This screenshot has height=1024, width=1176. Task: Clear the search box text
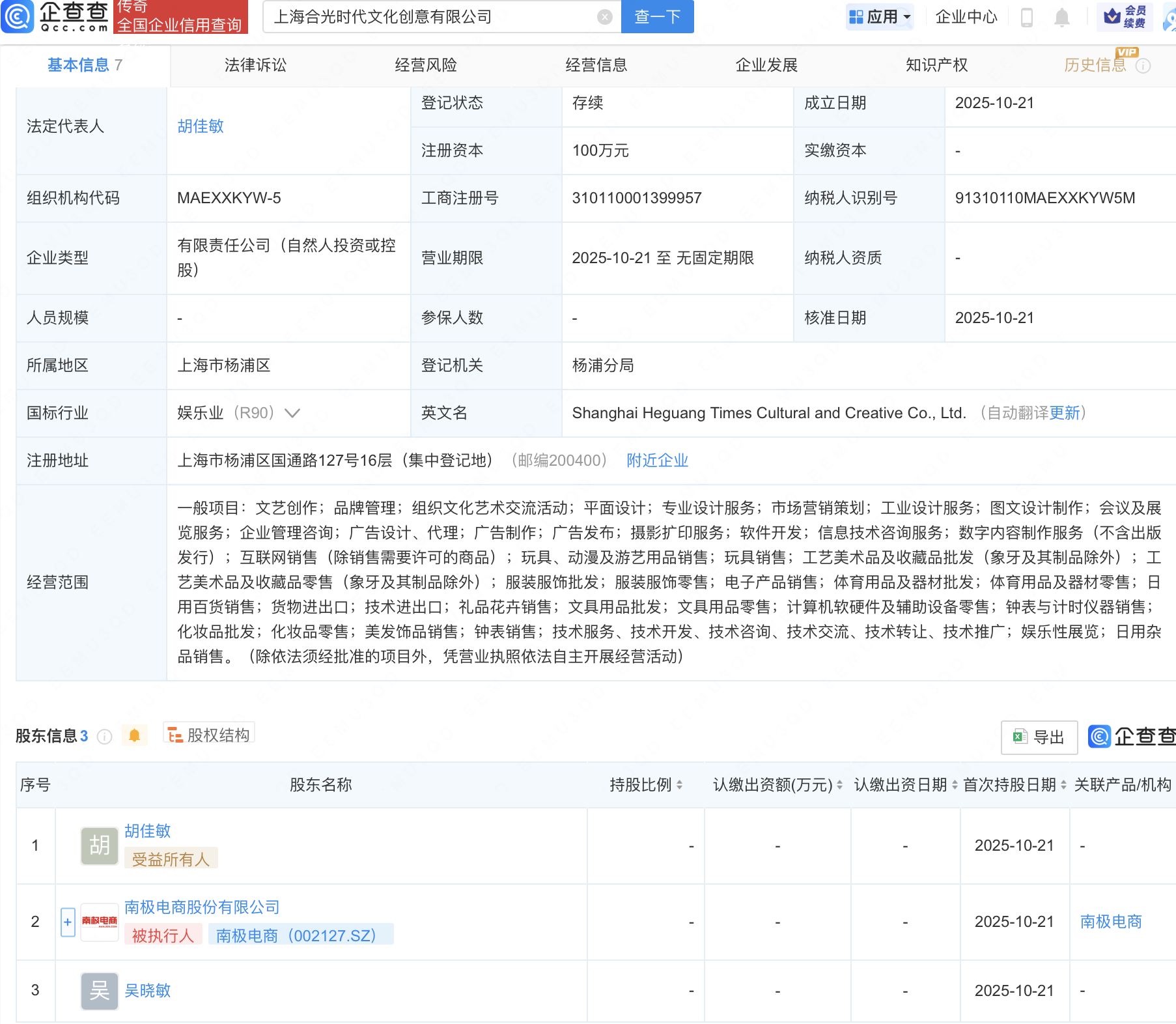[604, 17]
